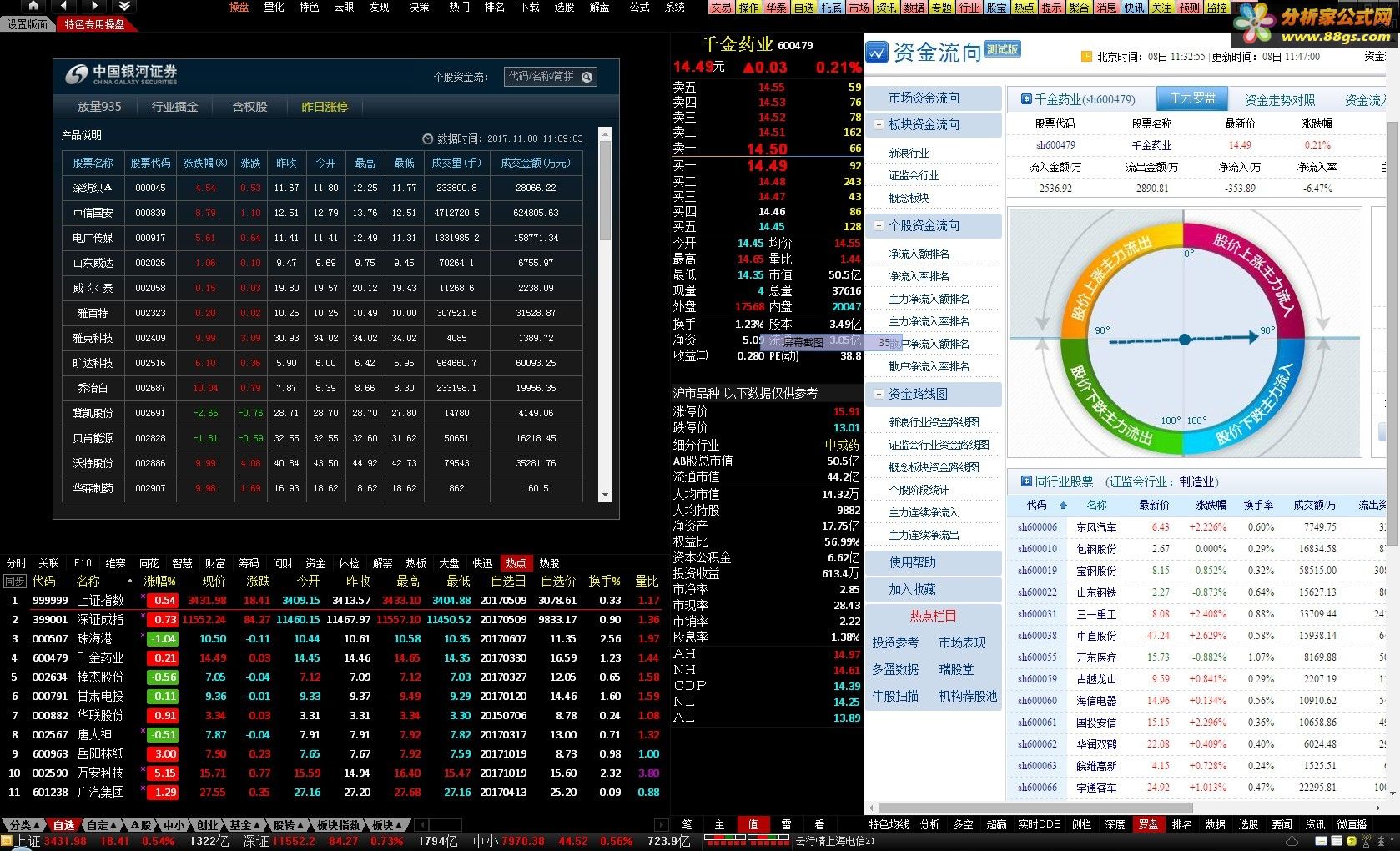The height and width of the screenshot is (851, 1400).
Task: Open the 行业掘金 tab
Action: coord(174,107)
